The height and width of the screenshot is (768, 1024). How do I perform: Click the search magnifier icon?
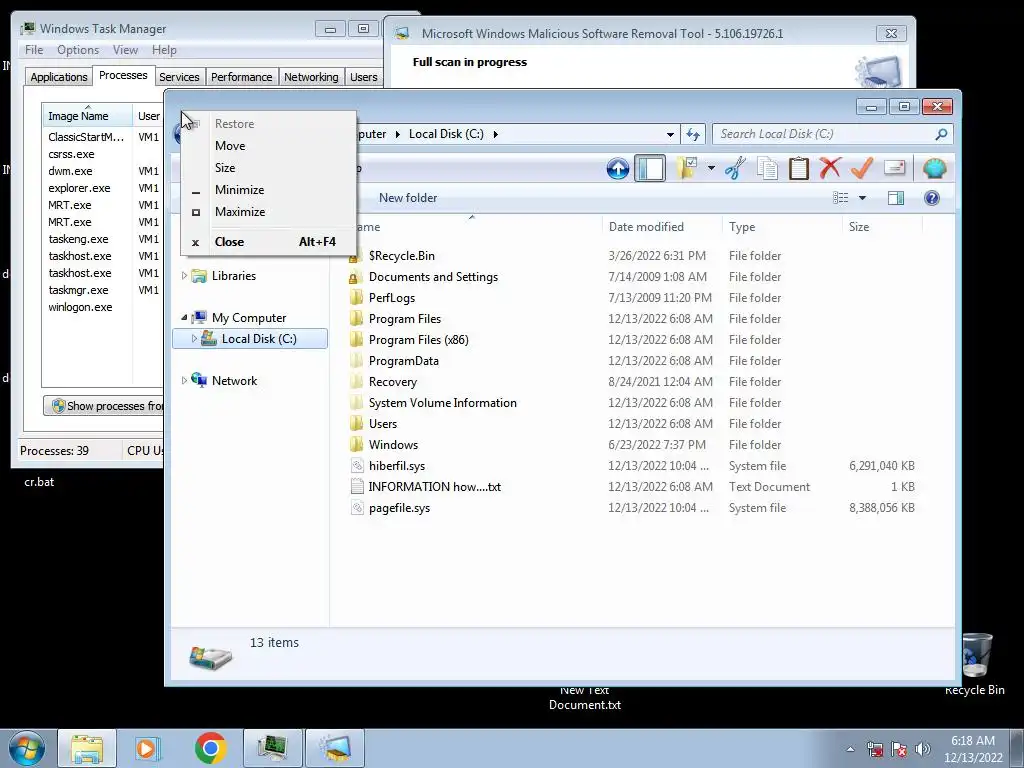click(941, 134)
